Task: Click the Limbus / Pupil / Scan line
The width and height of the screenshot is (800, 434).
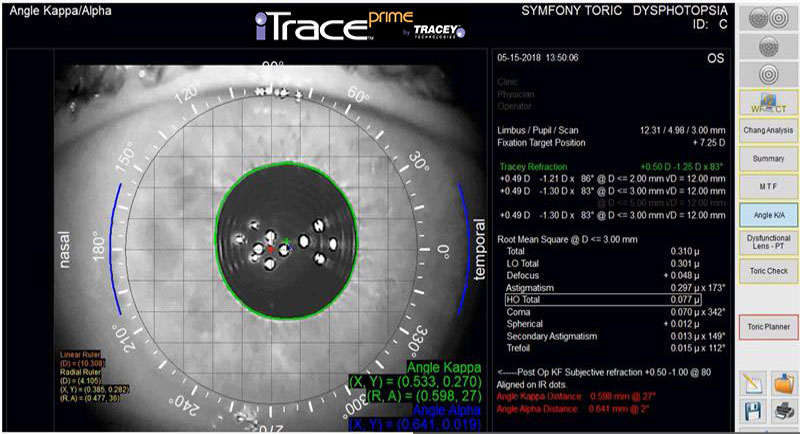Action: 611,131
